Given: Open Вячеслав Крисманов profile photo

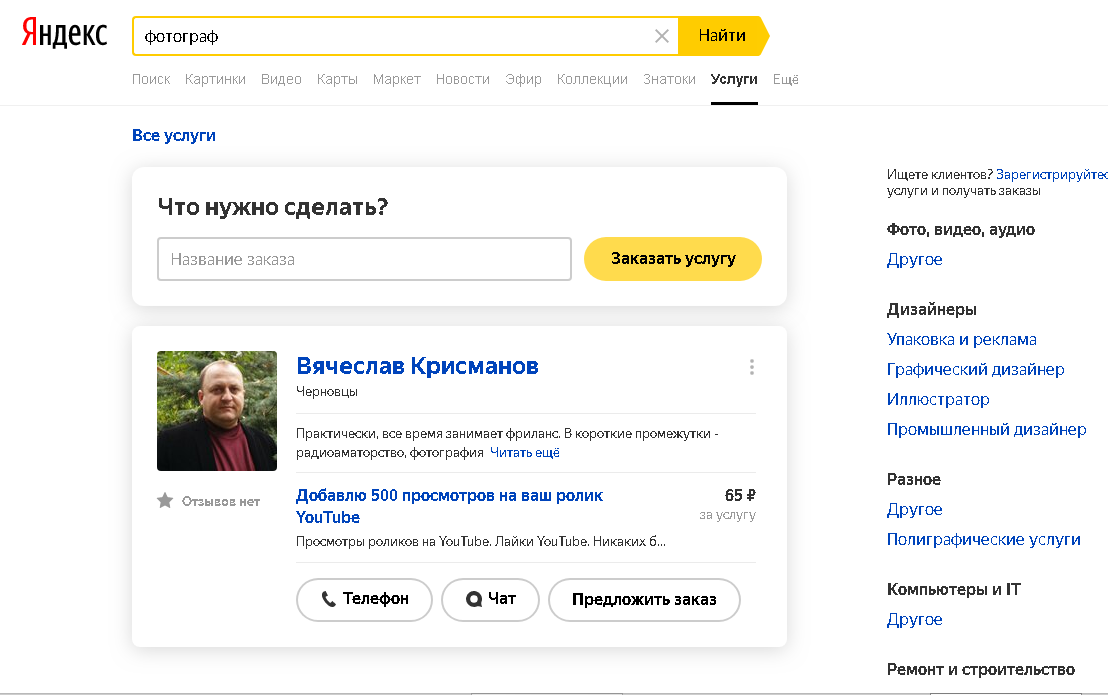Looking at the screenshot, I should (217, 411).
